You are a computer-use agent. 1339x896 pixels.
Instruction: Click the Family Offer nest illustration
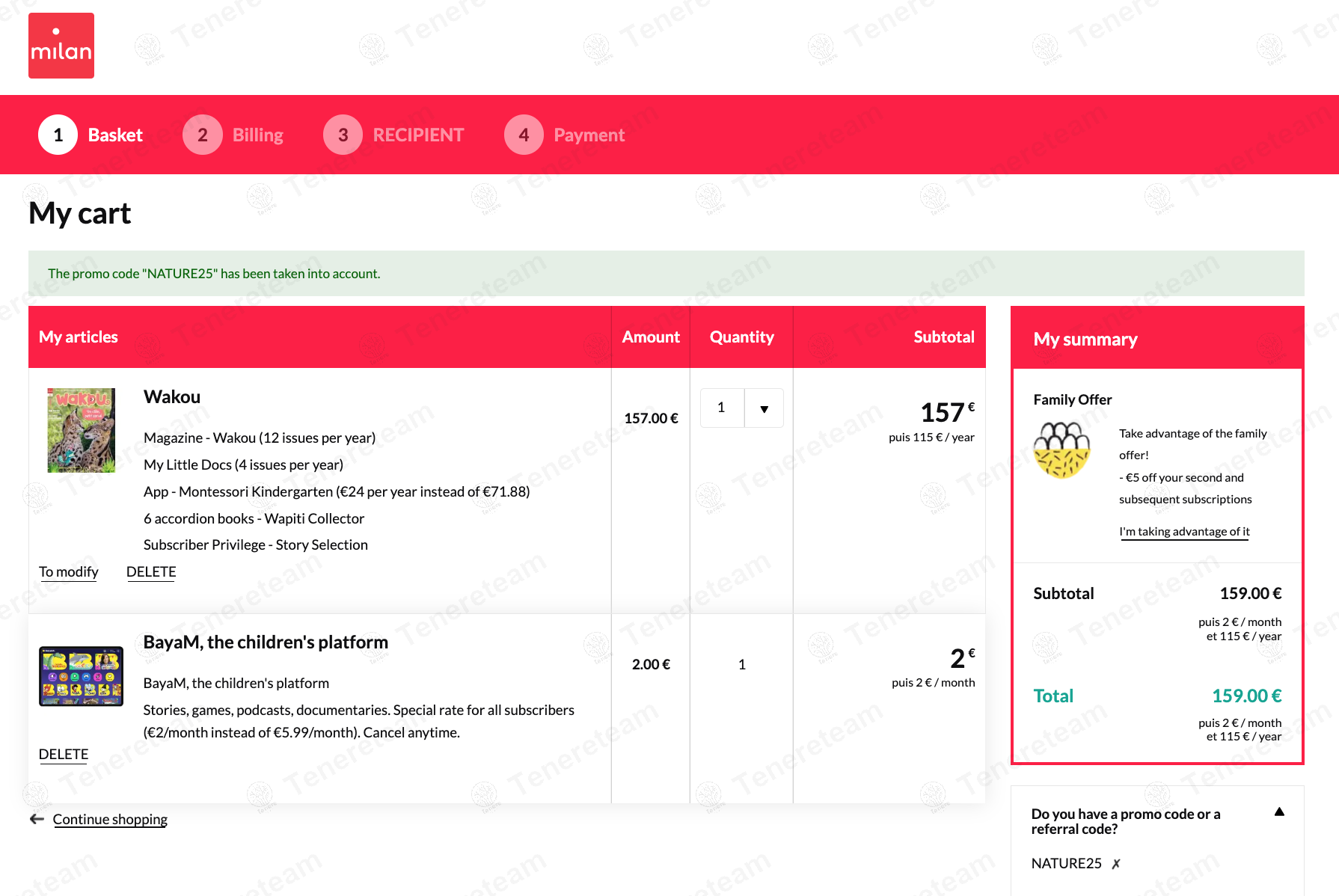(x=1062, y=450)
